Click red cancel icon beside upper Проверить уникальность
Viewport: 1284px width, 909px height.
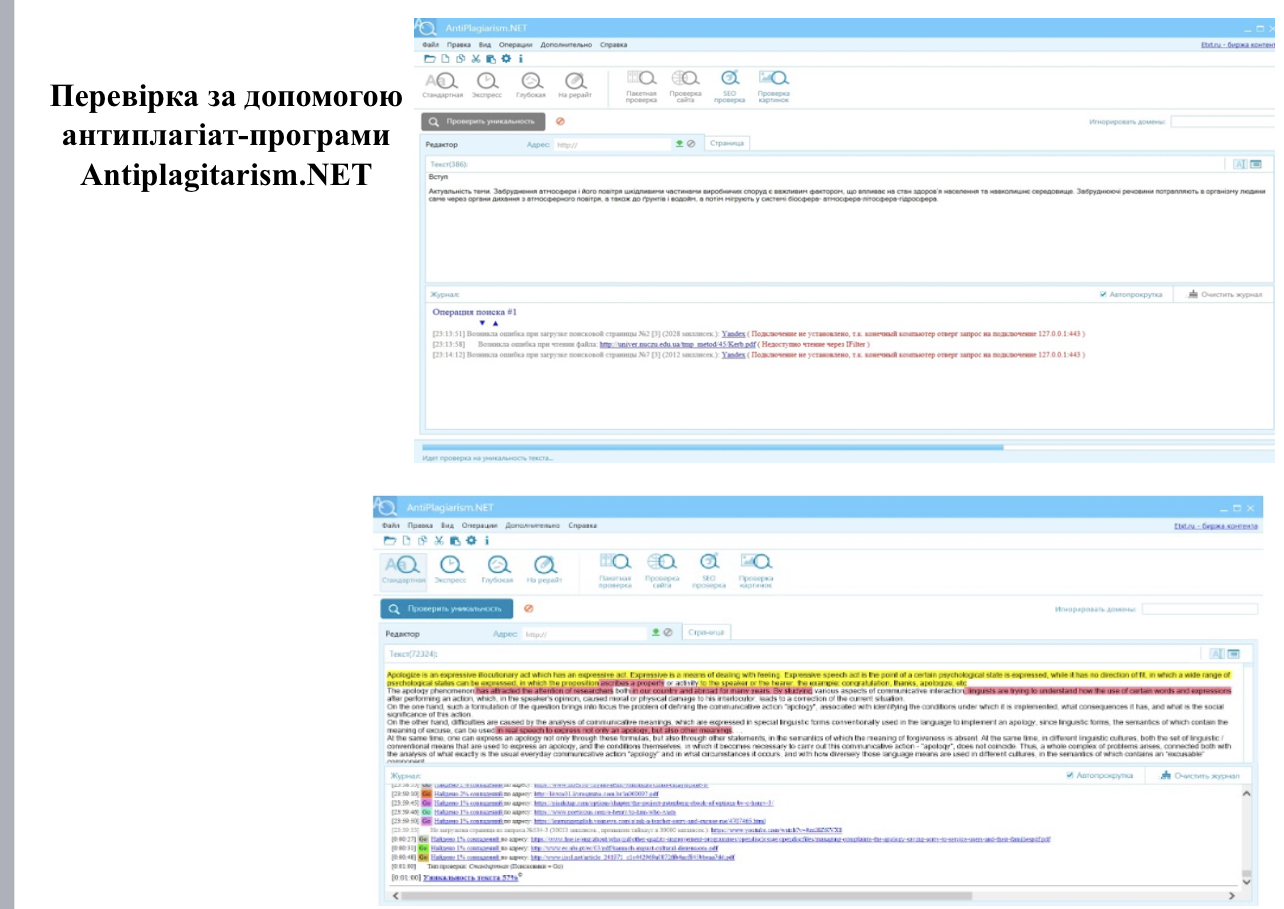click(560, 121)
